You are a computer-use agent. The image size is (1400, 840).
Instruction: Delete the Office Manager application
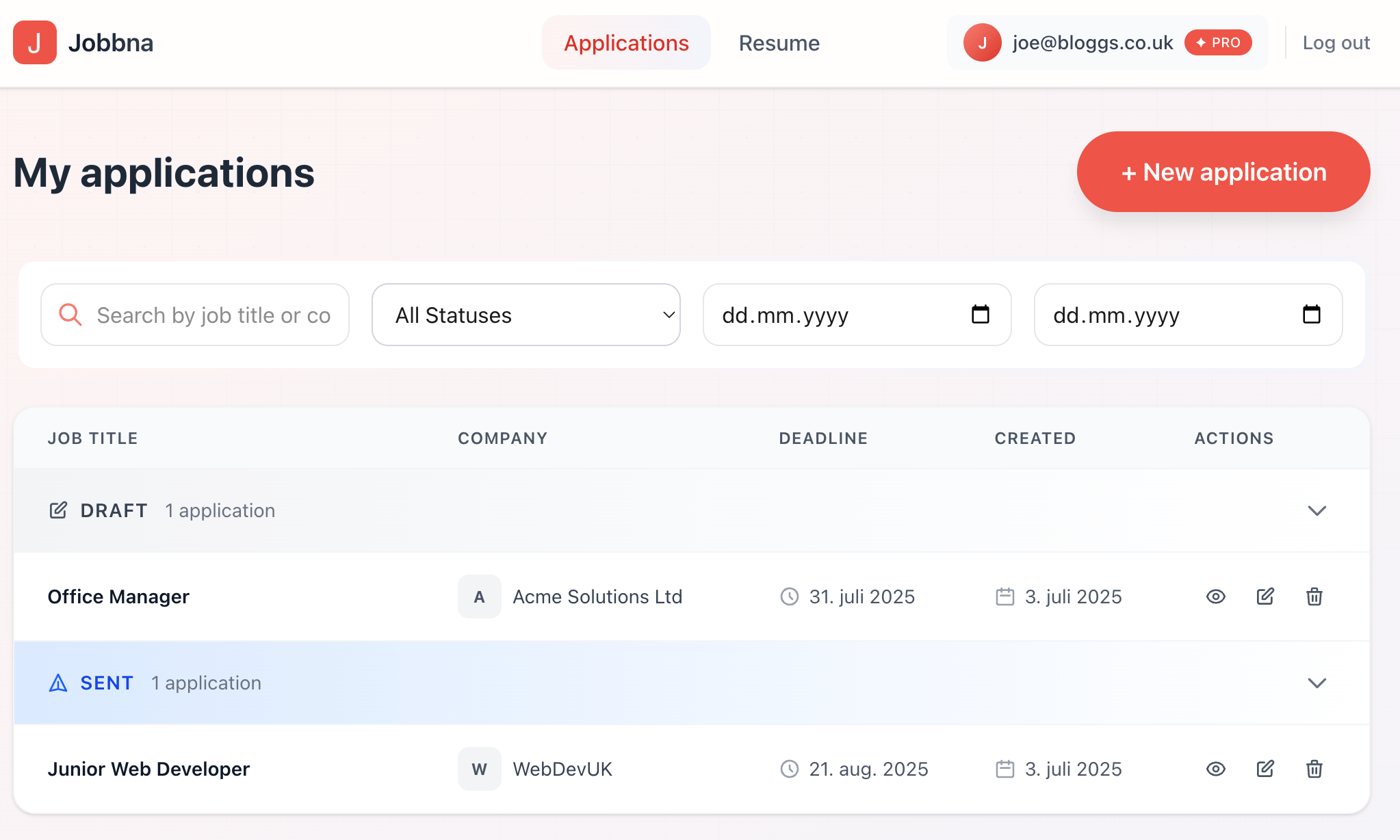tap(1314, 596)
